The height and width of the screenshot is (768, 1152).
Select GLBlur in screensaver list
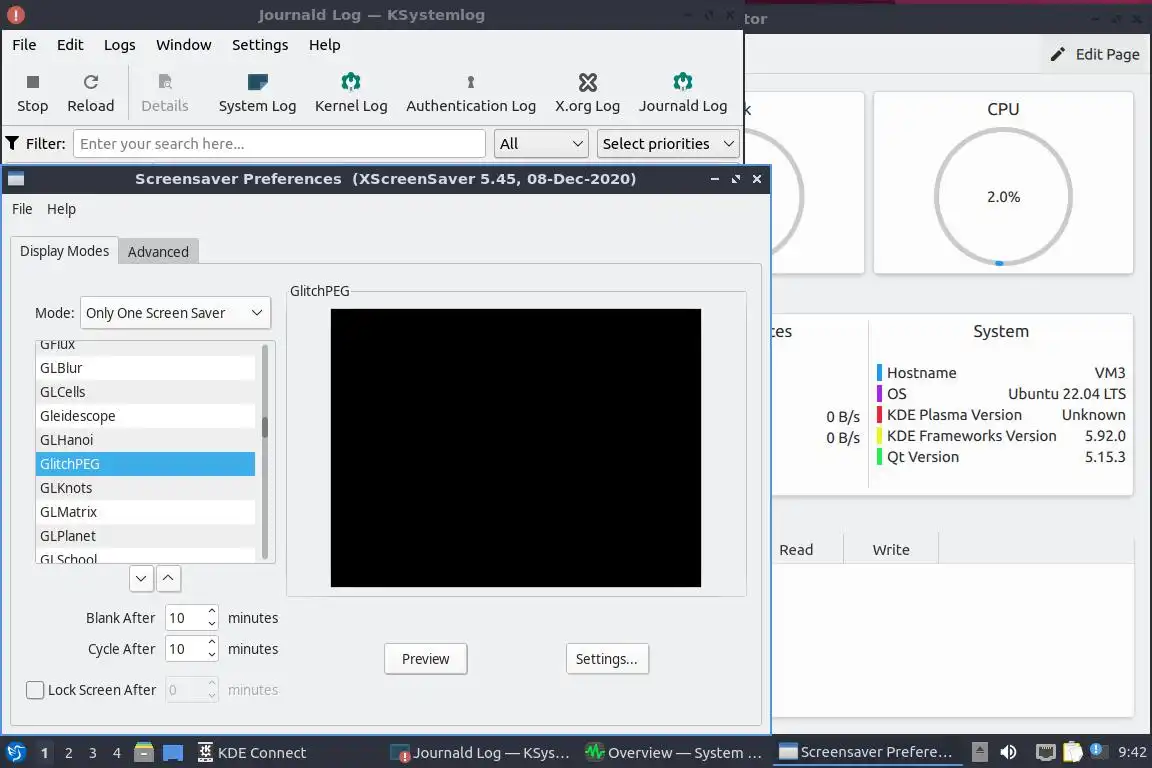point(145,367)
